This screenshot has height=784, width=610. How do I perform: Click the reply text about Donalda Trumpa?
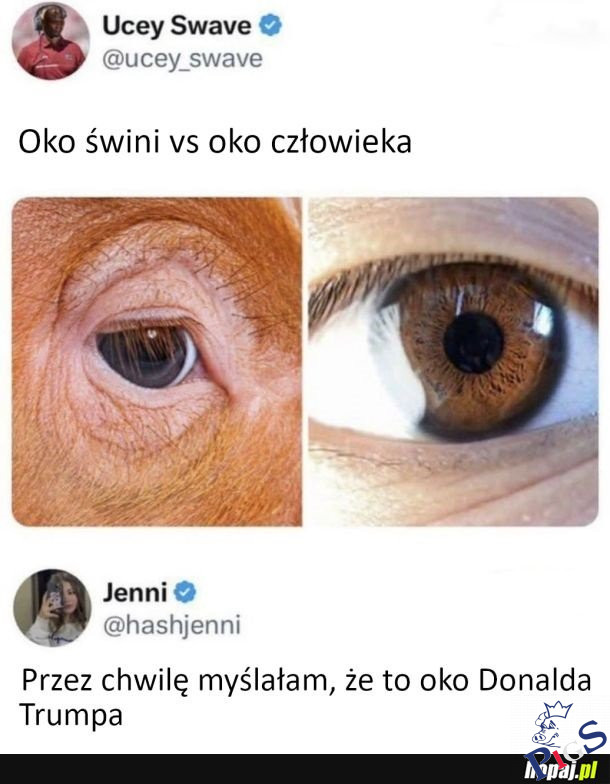pyautogui.click(x=306, y=697)
